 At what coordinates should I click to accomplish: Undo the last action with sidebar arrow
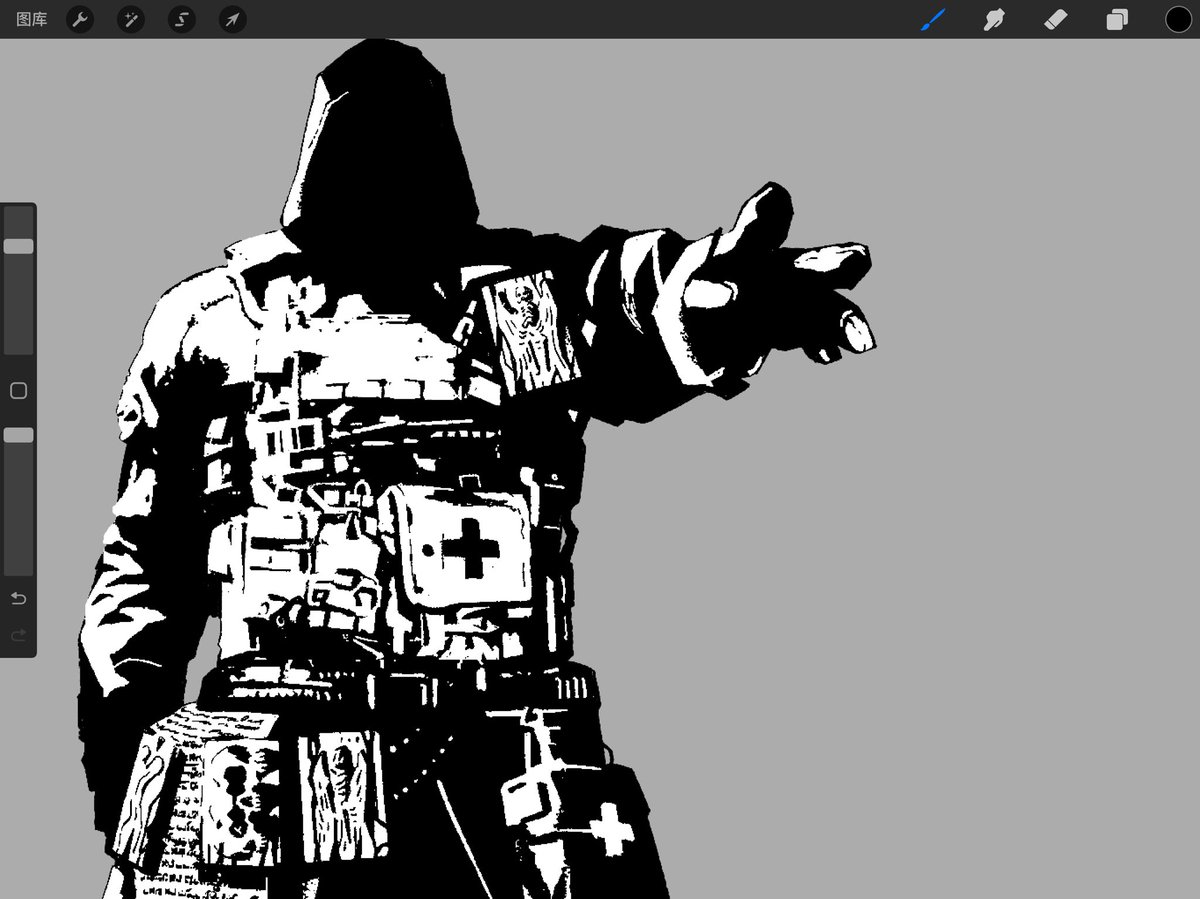tap(18, 598)
